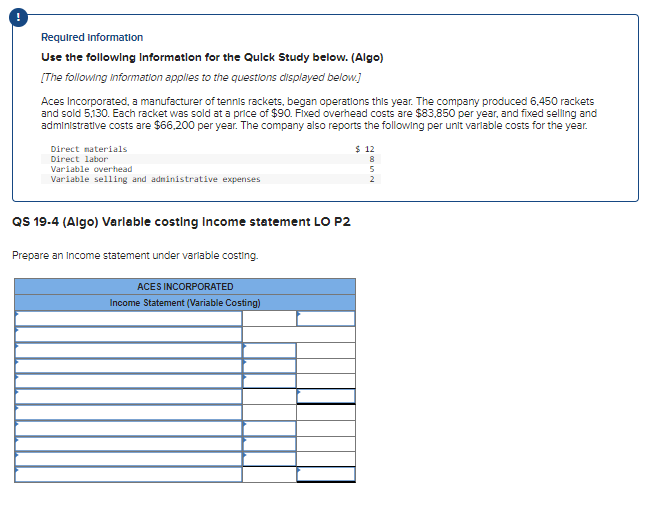Select the tenth row middle amount field
The width and height of the screenshot is (668, 523).
click(269, 459)
